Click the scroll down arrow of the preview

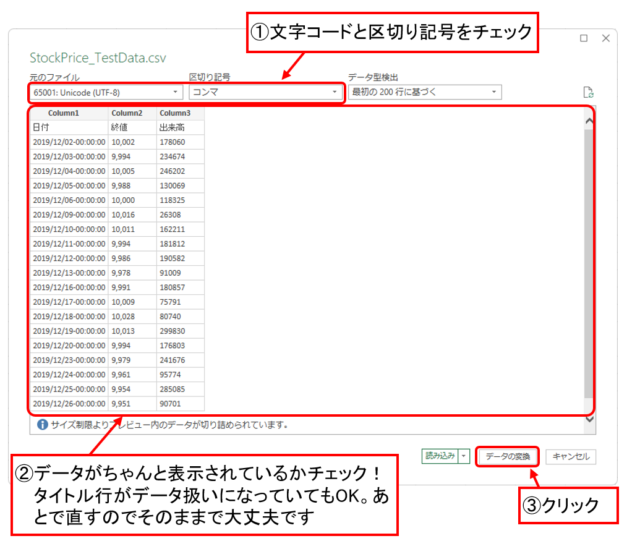(590, 419)
